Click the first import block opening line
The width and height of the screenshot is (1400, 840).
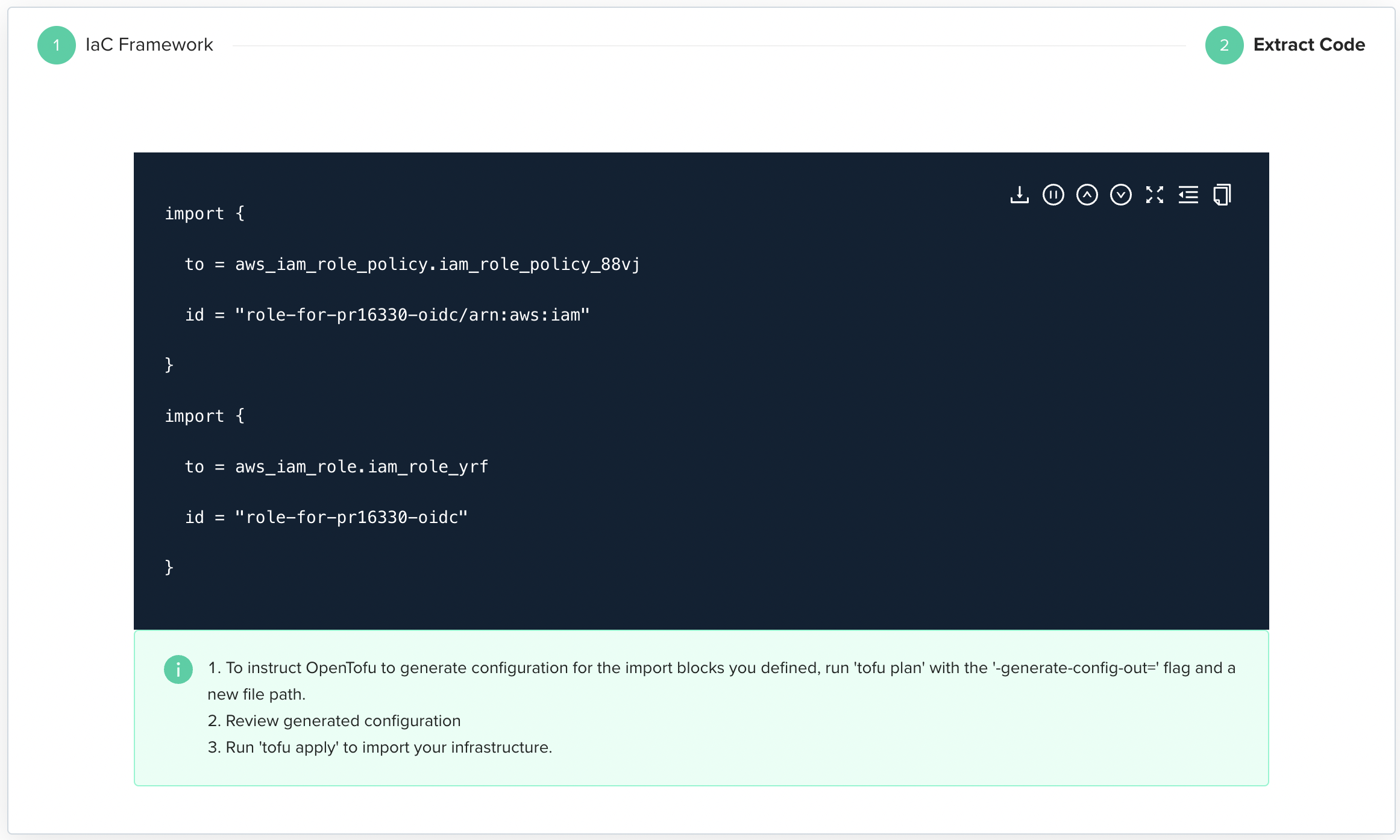coord(204,213)
